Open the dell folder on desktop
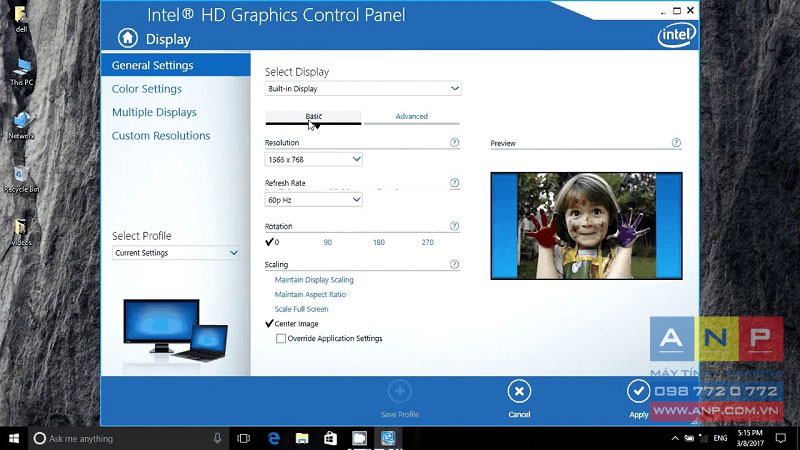Image resolution: width=800 pixels, height=450 pixels. (21, 18)
